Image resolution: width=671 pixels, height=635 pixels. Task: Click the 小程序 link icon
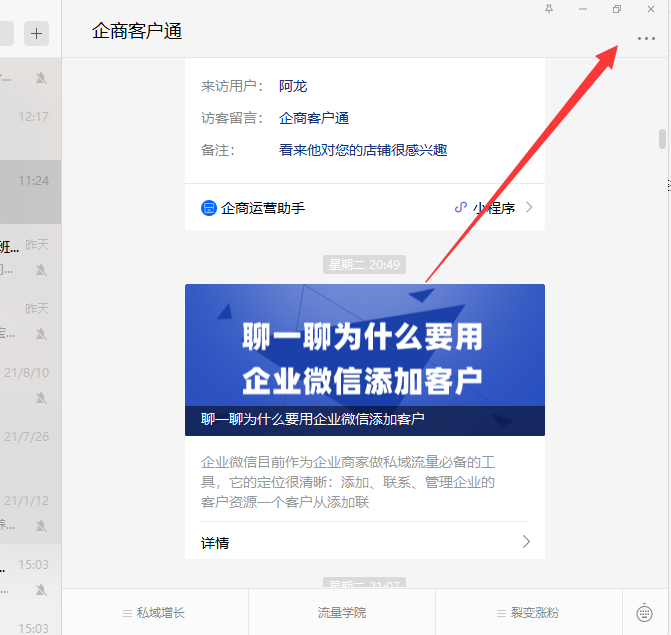[460, 208]
